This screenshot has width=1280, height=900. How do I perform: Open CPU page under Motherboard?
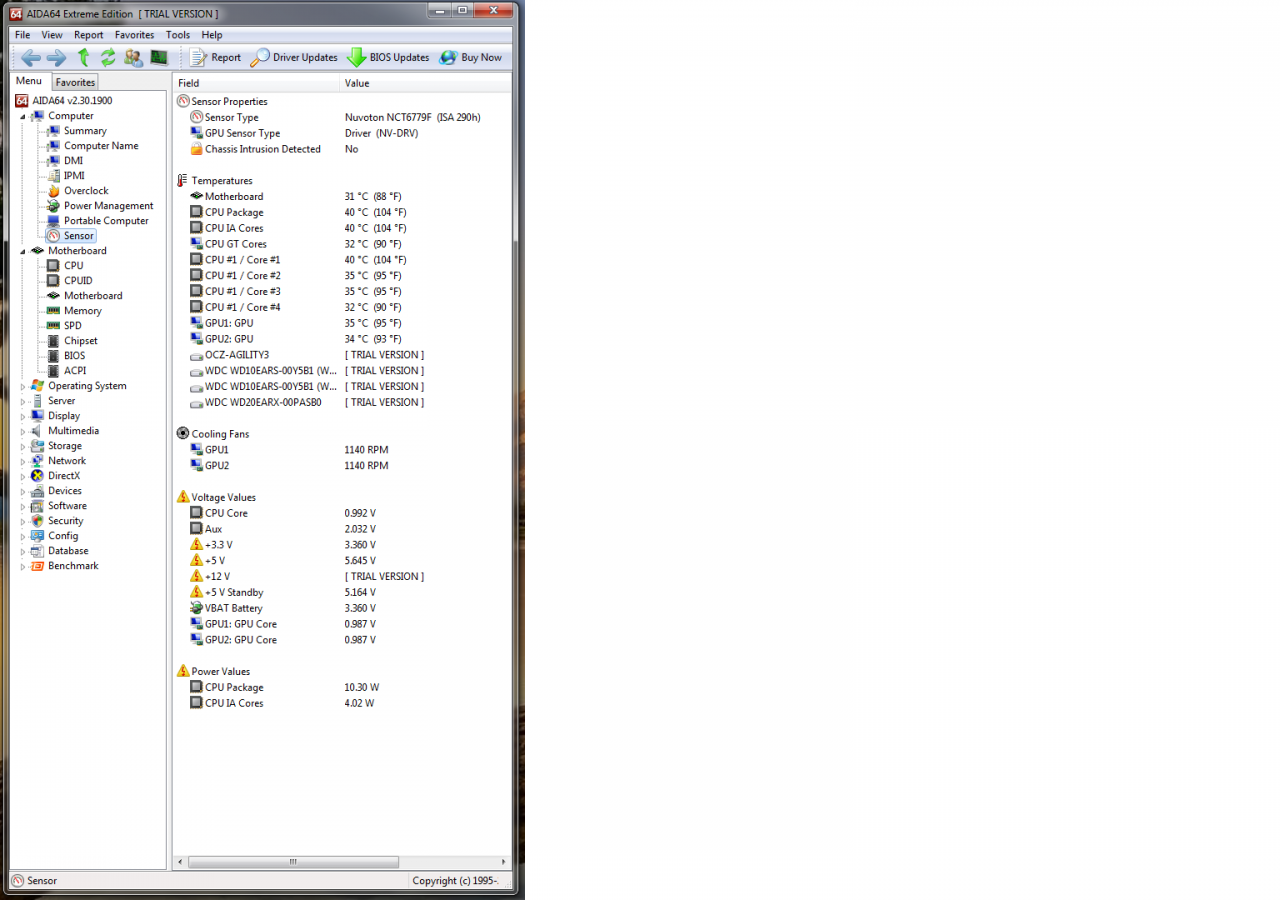tap(73, 266)
